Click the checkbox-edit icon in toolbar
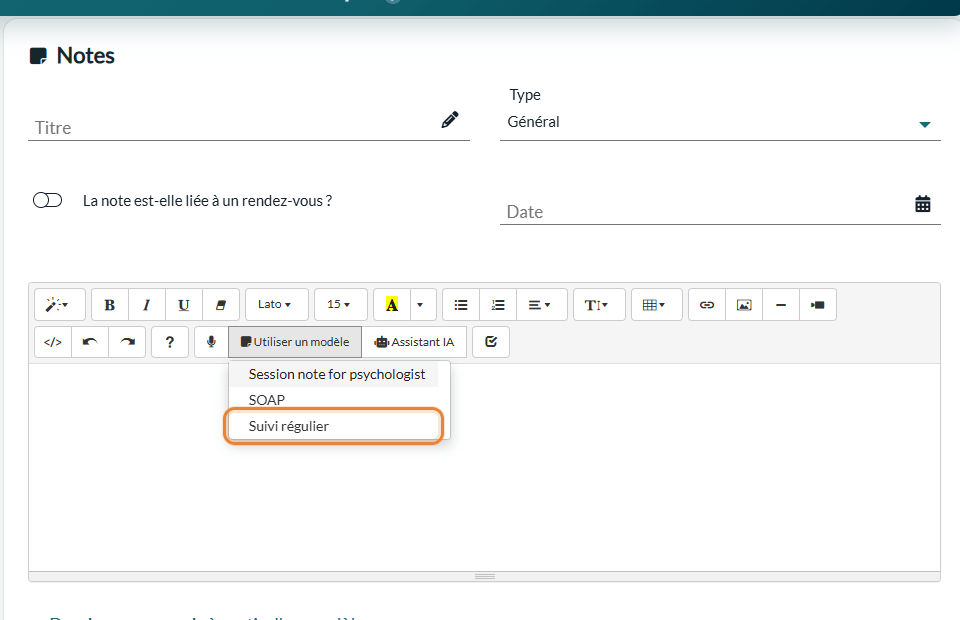The height and width of the screenshot is (620, 960). point(491,342)
